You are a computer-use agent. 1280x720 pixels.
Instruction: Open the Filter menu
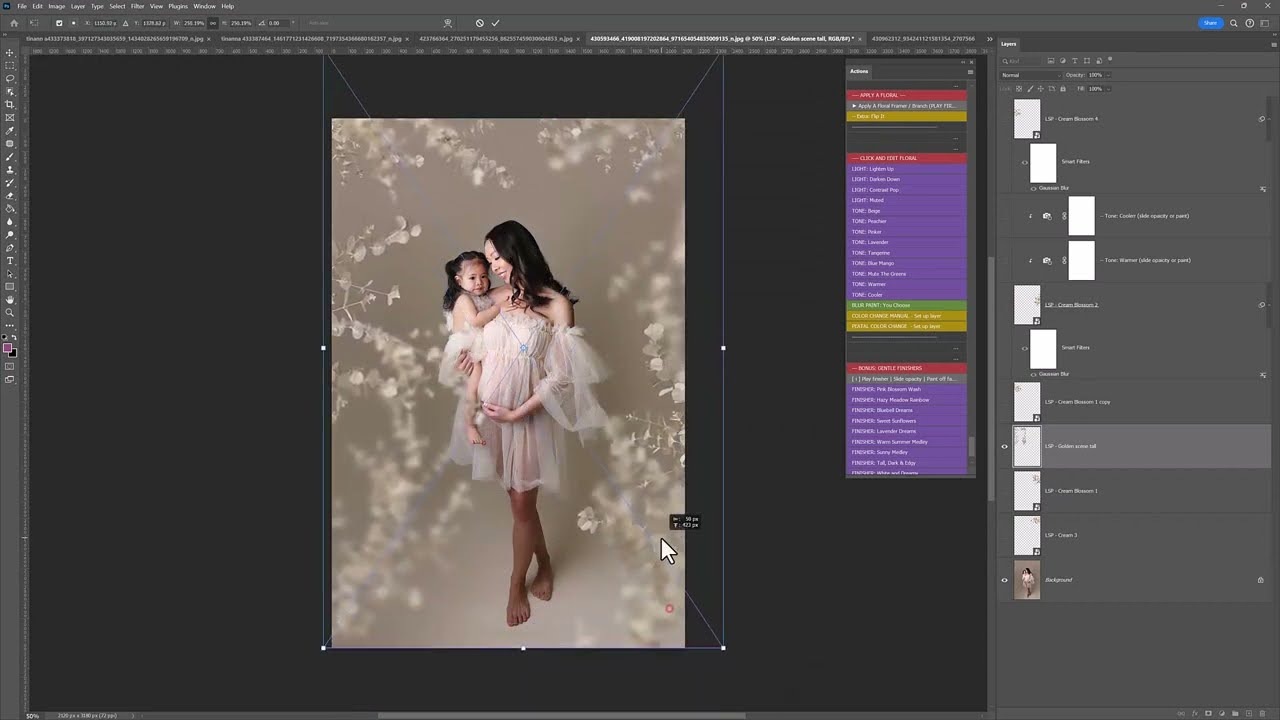pyautogui.click(x=137, y=6)
